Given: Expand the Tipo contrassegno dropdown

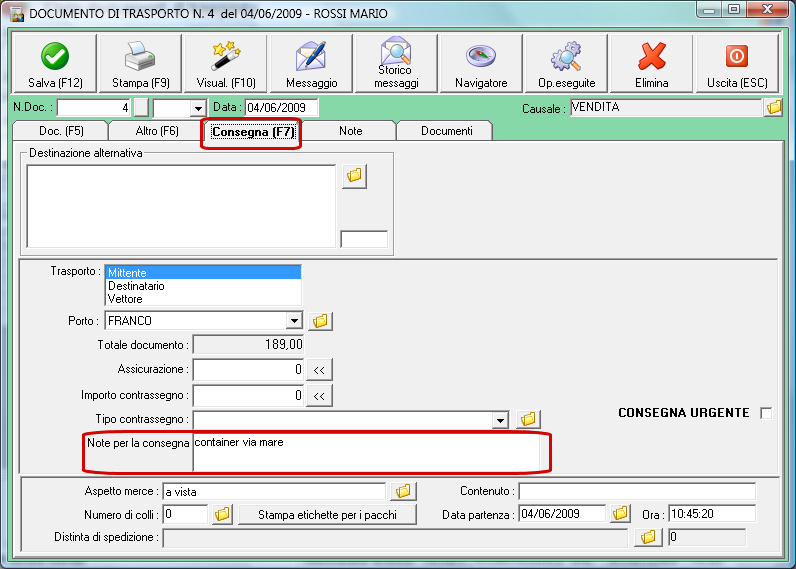Looking at the screenshot, I should click(x=500, y=420).
